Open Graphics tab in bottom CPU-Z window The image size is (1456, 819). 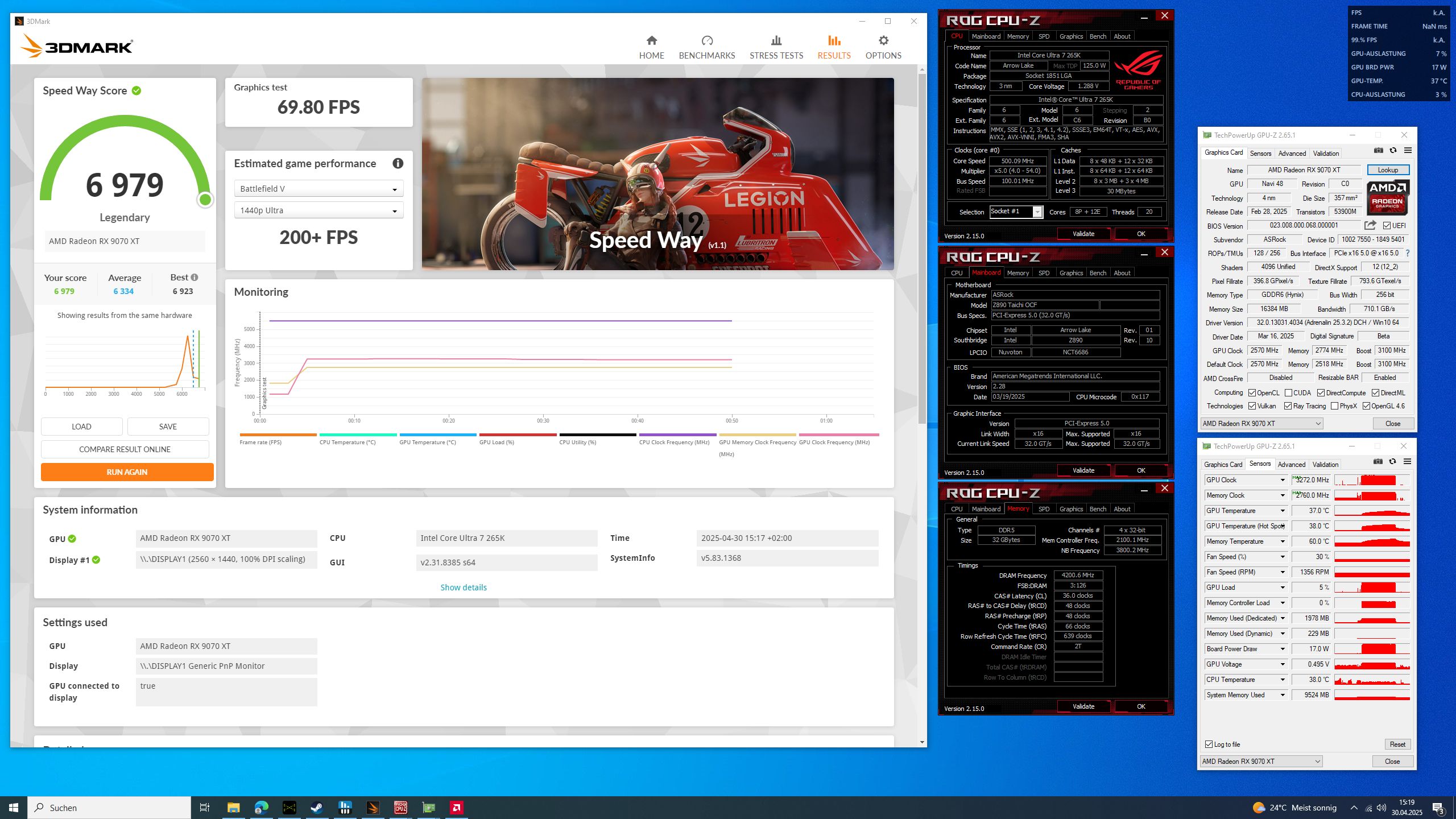(1071, 509)
